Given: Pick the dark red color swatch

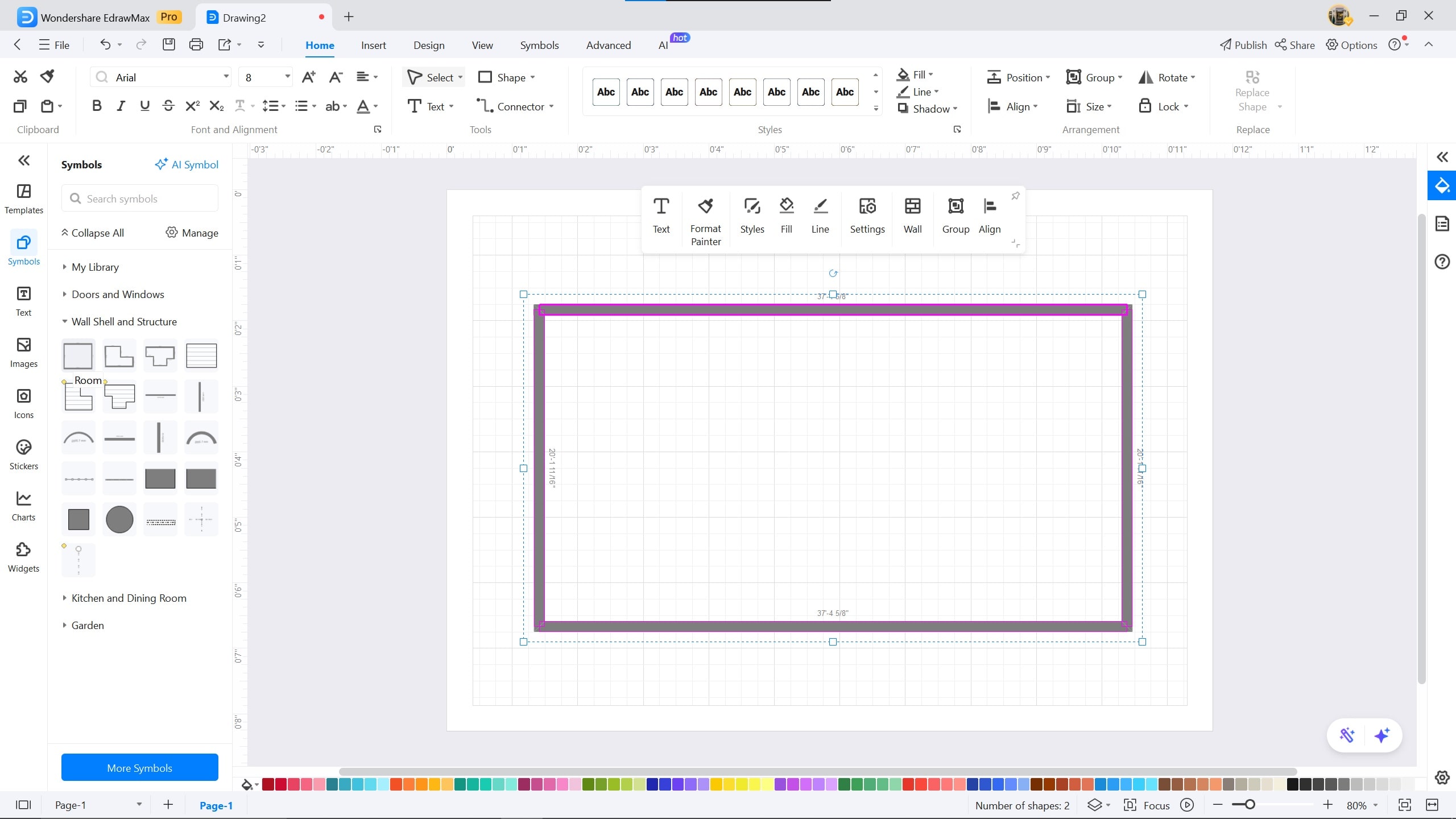Looking at the screenshot, I should pos(268,785).
